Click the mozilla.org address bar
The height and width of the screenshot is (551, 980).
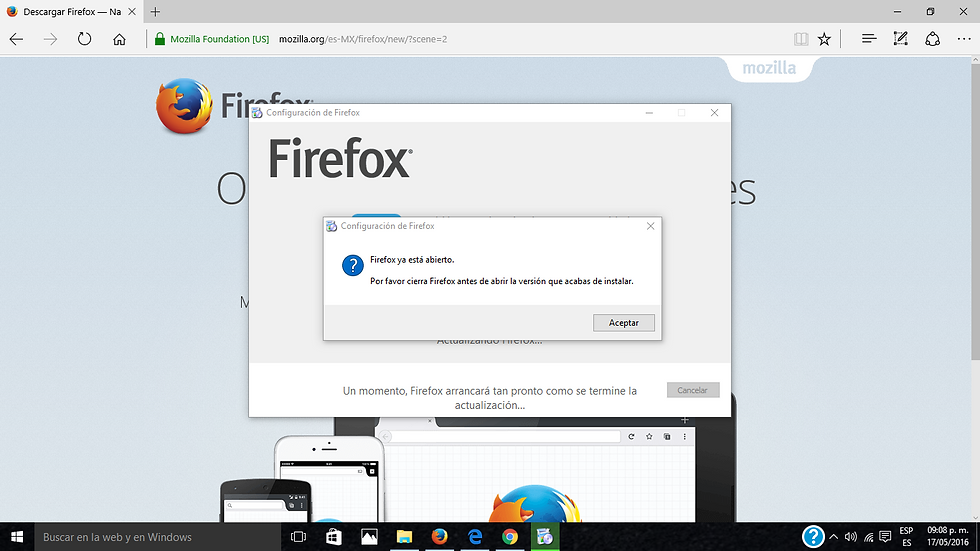(363, 39)
